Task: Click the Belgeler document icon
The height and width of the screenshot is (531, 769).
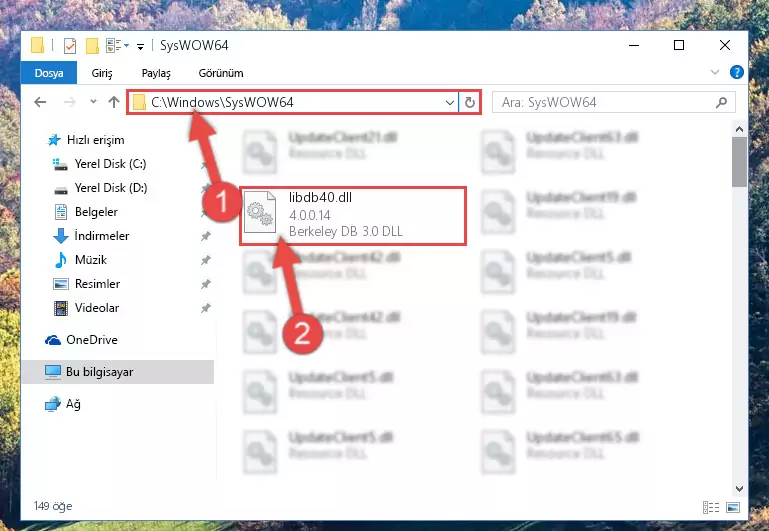Action: click(61, 212)
